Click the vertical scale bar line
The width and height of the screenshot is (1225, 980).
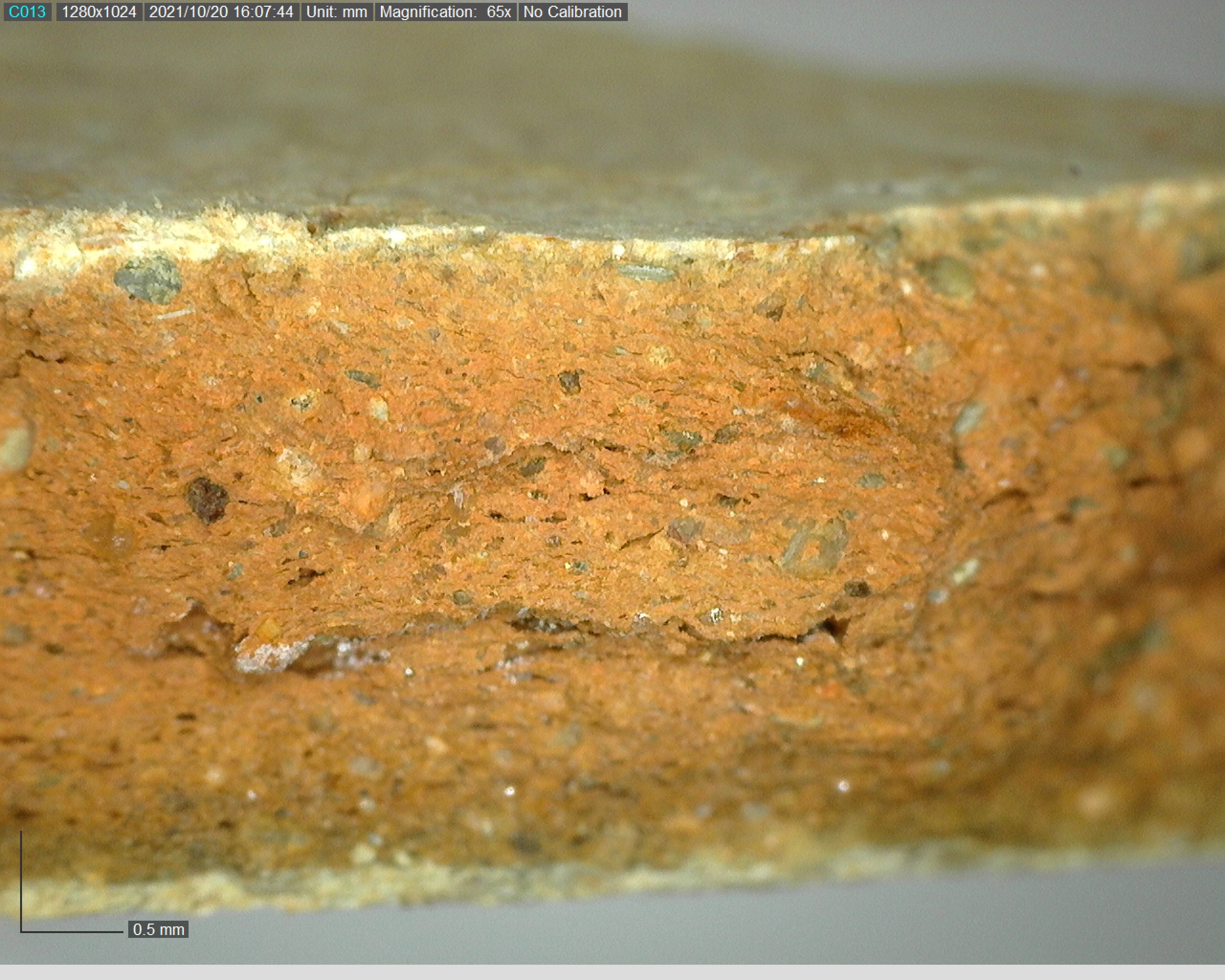[22, 880]
